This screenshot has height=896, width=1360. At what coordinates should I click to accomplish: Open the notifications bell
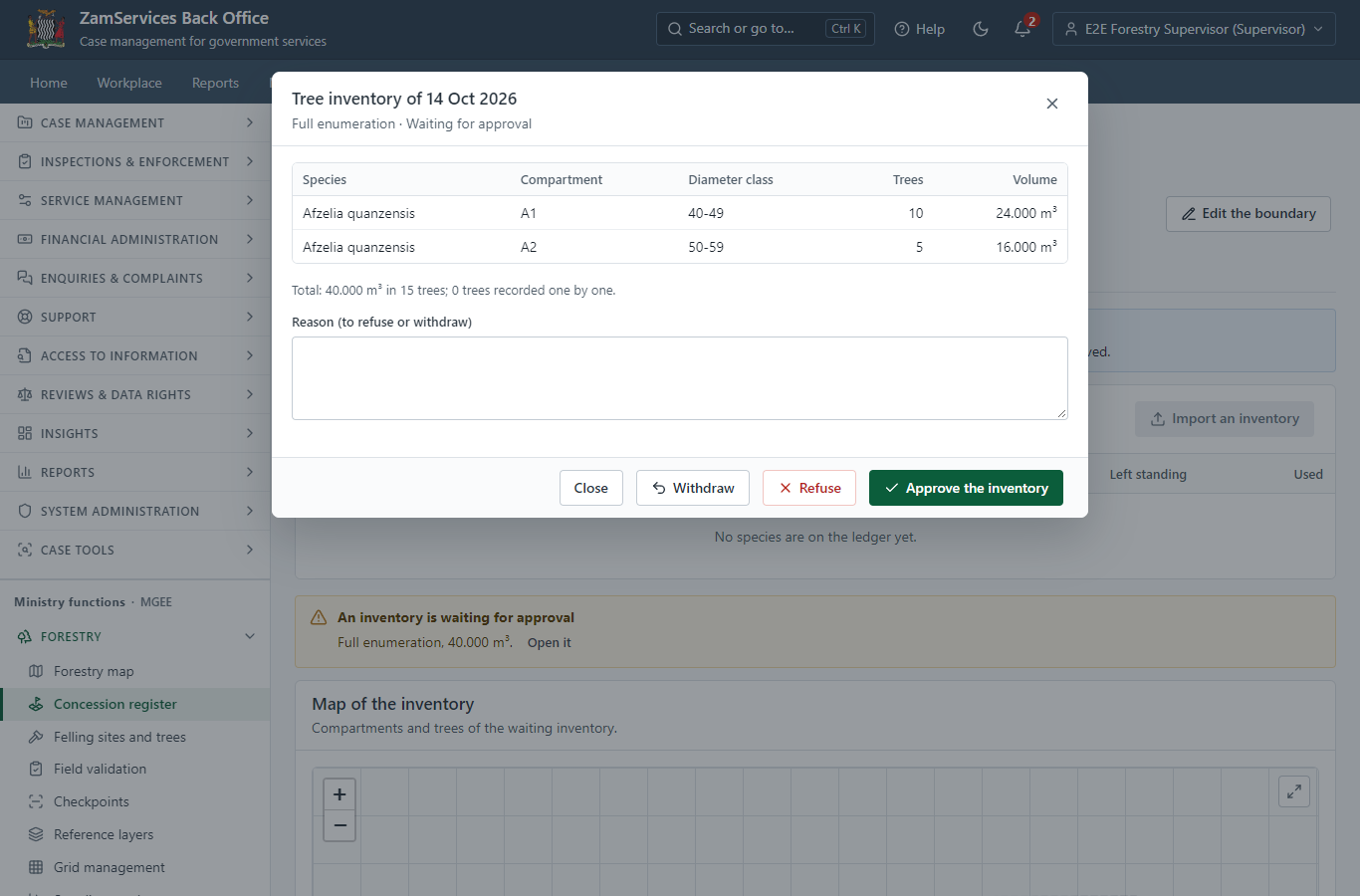(x=1022, y=29)
